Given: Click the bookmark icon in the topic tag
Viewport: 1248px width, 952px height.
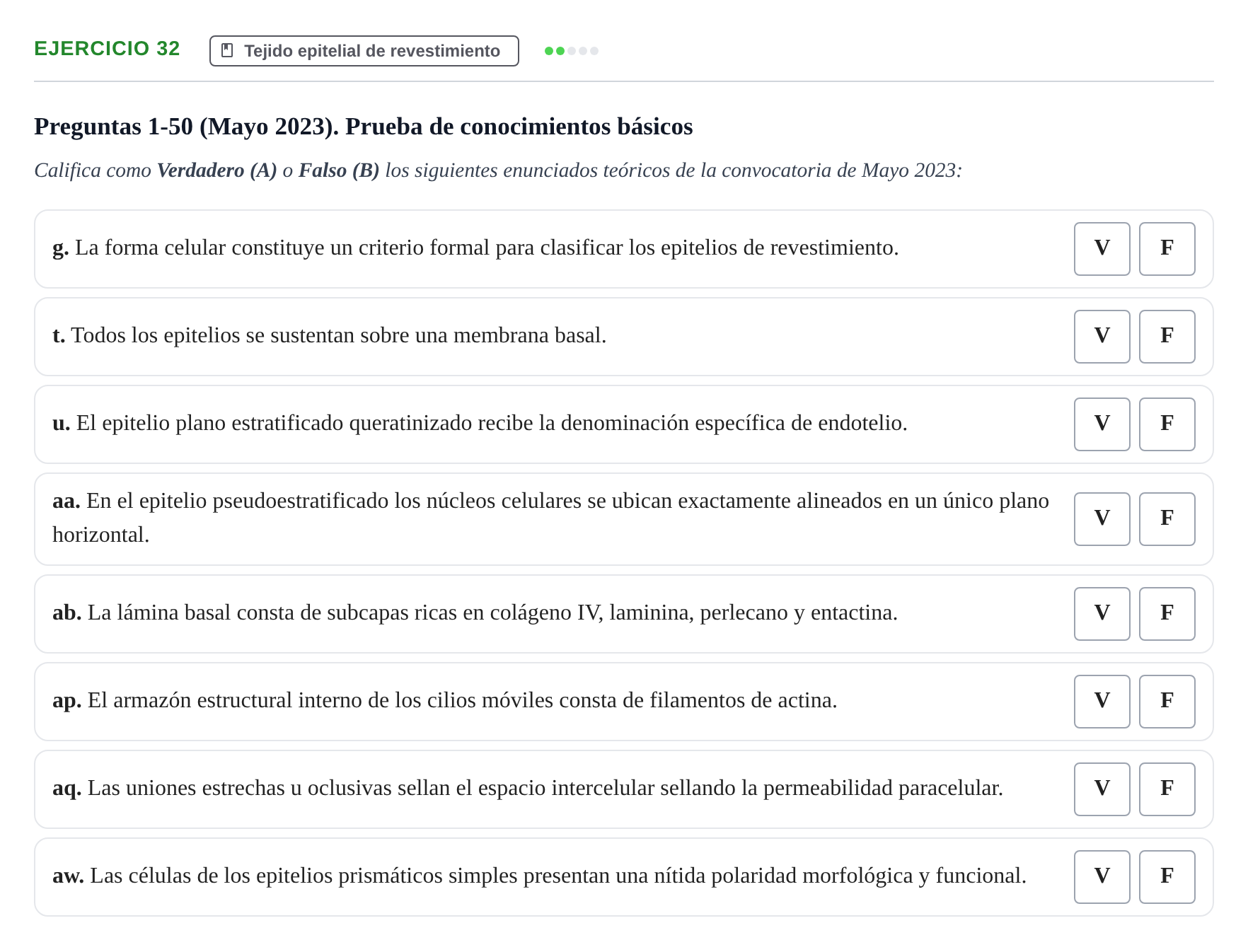Looking at the screenshot, I should pos(227,51).
